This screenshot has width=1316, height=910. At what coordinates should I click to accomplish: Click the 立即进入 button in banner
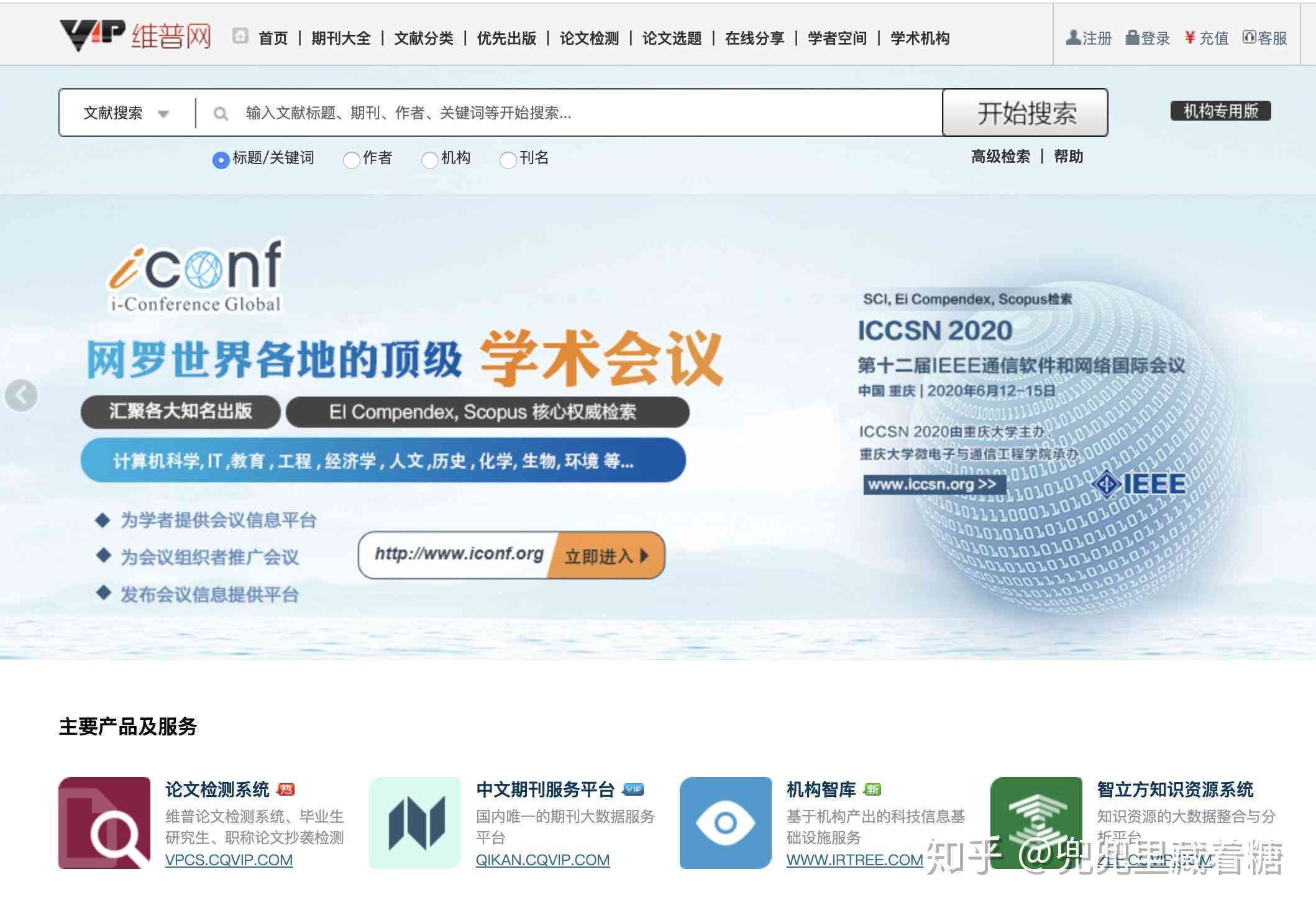click(606, 555)
